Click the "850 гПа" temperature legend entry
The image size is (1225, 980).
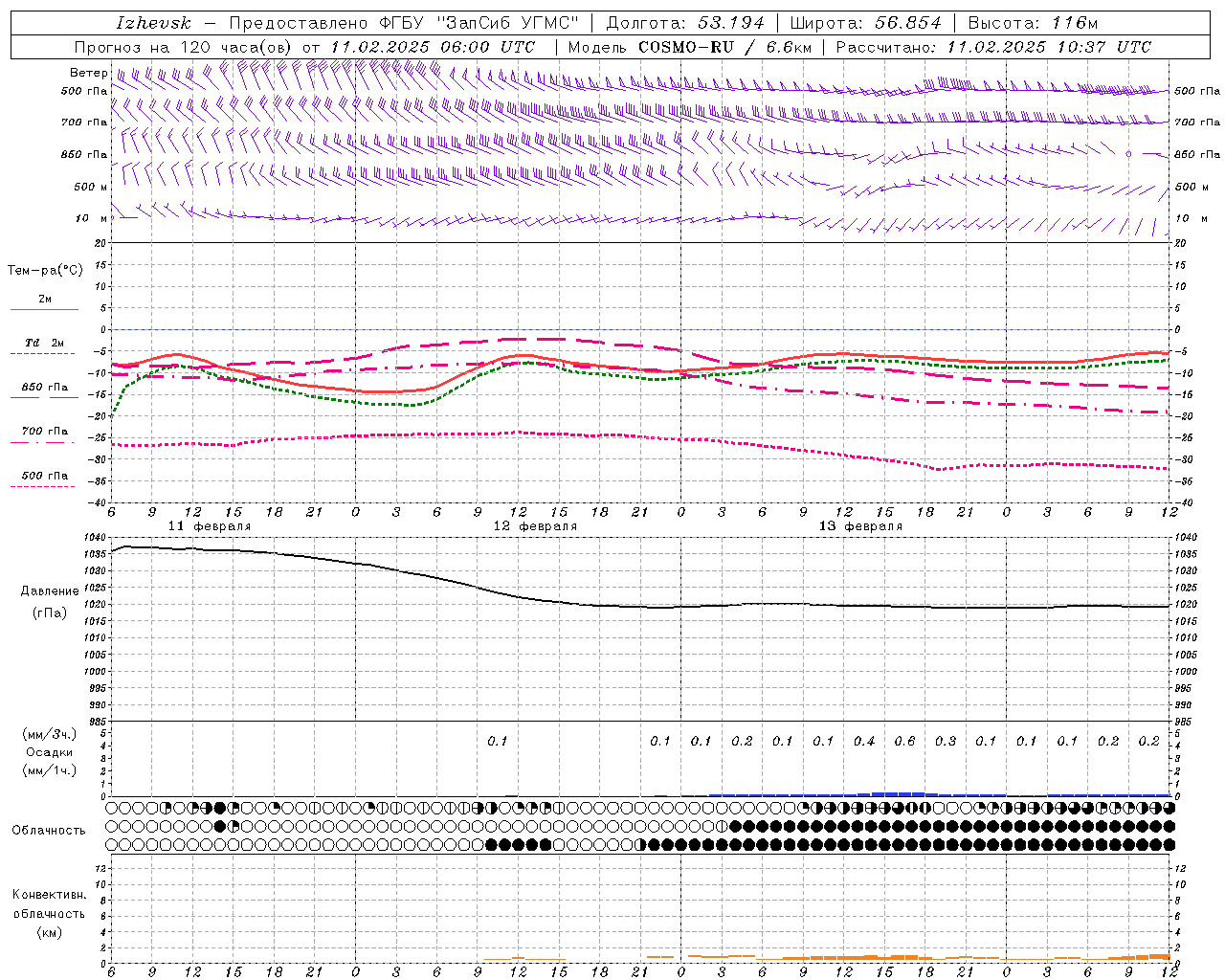(x=44, y=388)
